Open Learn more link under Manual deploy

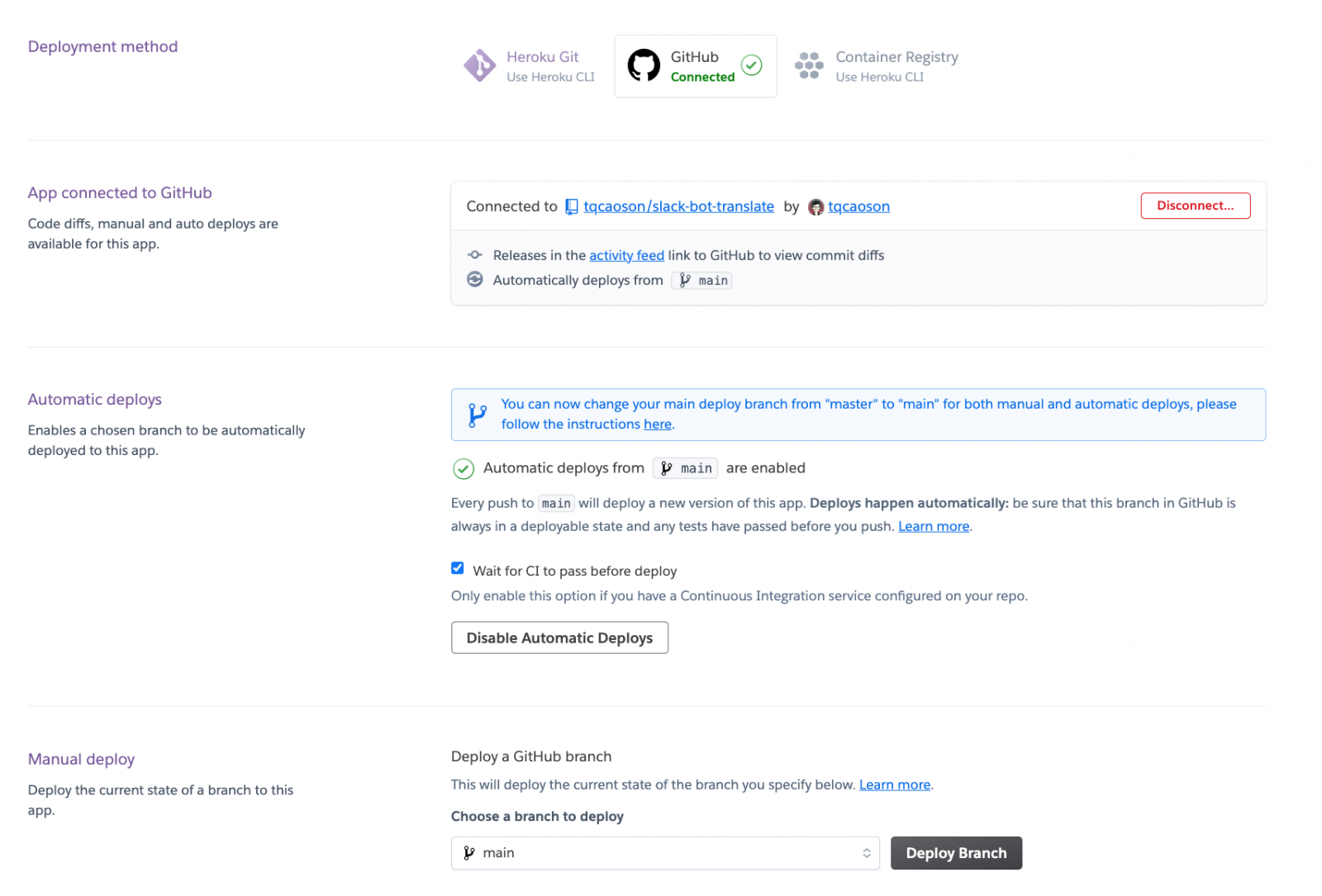[x=895, y=785]
